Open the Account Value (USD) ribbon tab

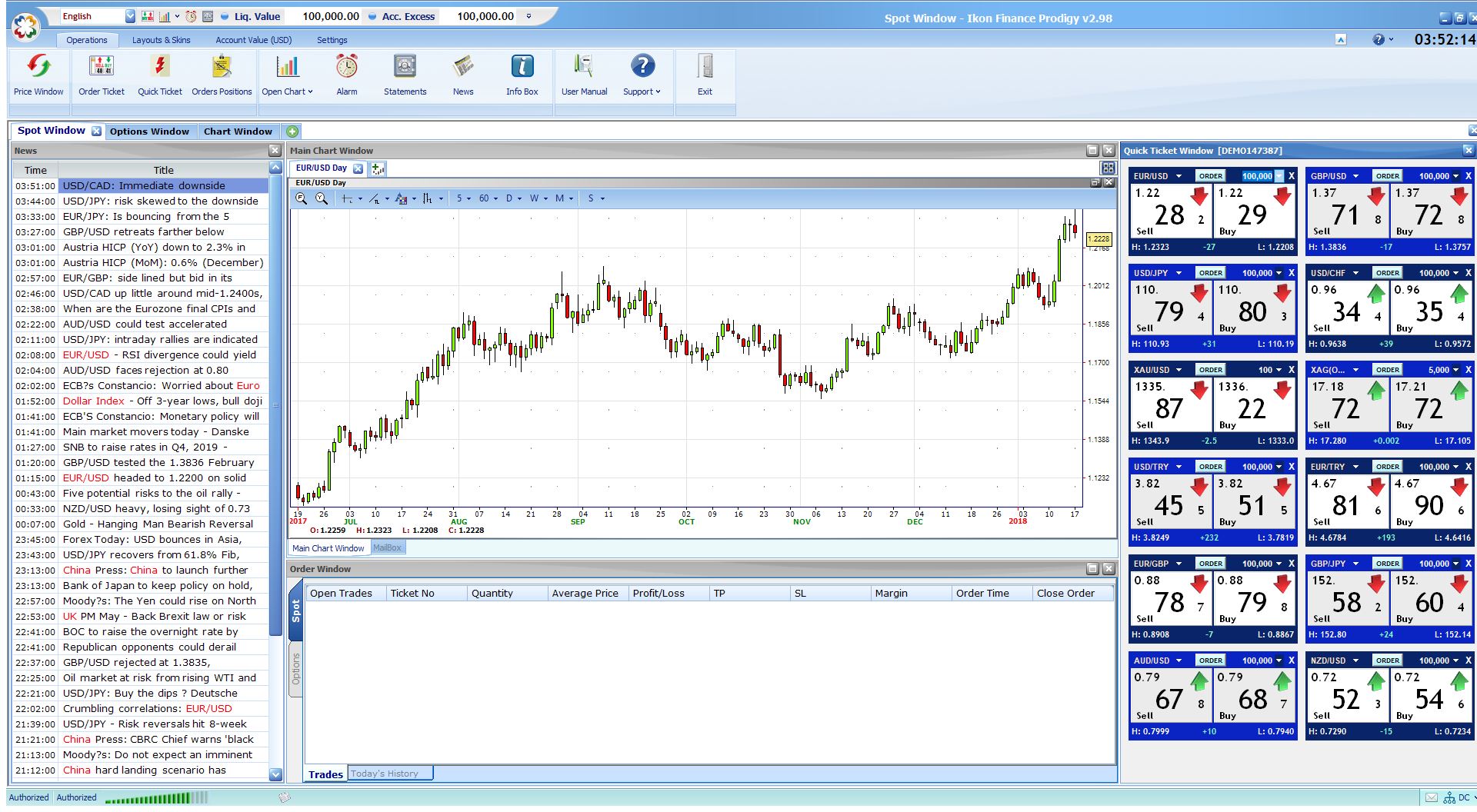(x=254, y=40)
